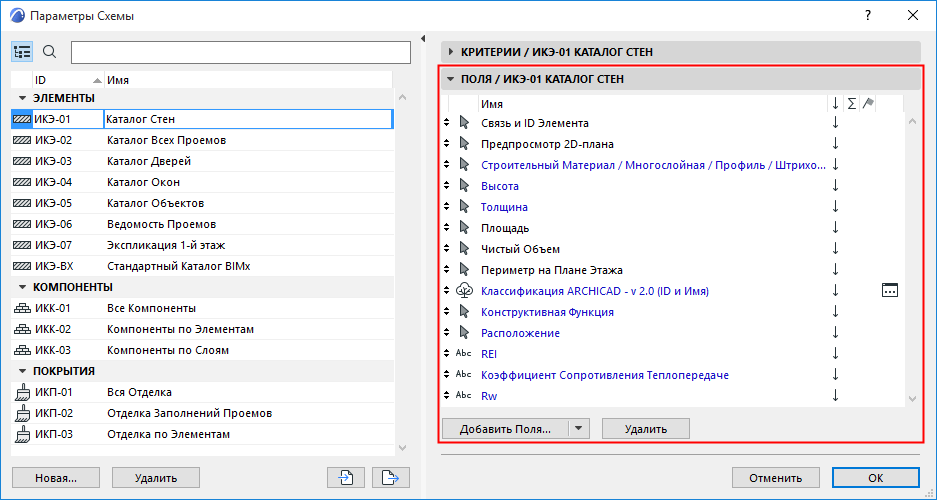The height and width of the screenshot is (500, 937).
Task: Select the REI field row
Action: click(x=672, y=354)
